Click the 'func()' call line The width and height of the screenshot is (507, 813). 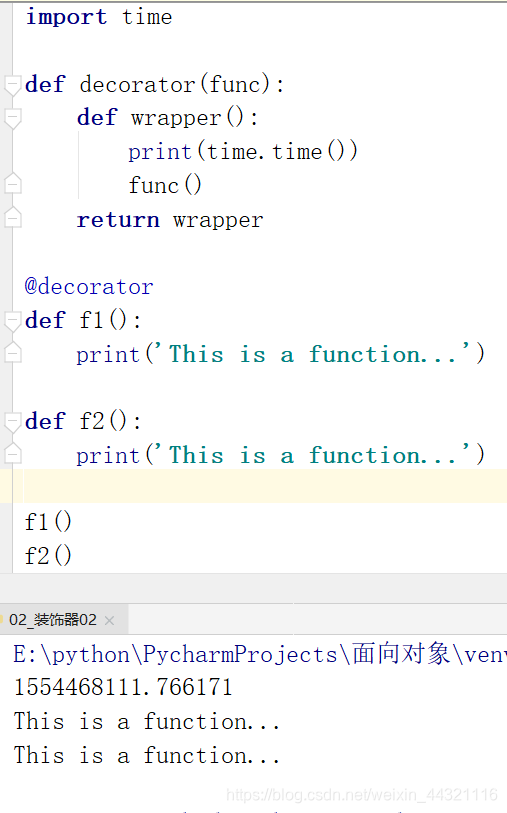pos(165,185)
